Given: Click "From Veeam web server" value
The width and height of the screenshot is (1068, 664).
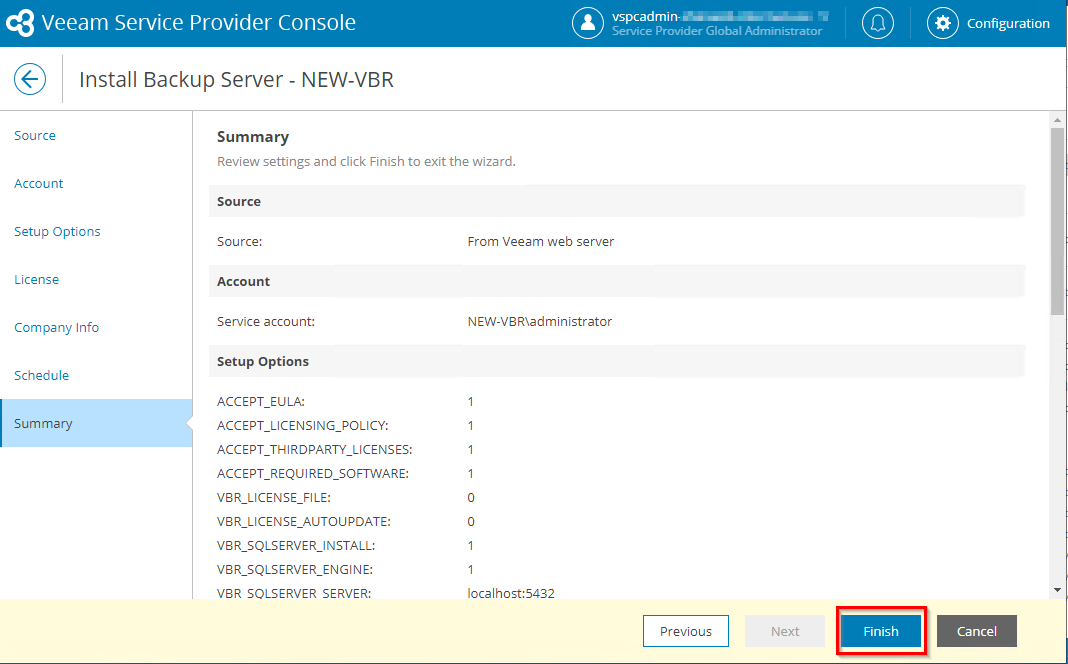Looking at the screenshot, I should pyautogui.click(x=541, y=242).
